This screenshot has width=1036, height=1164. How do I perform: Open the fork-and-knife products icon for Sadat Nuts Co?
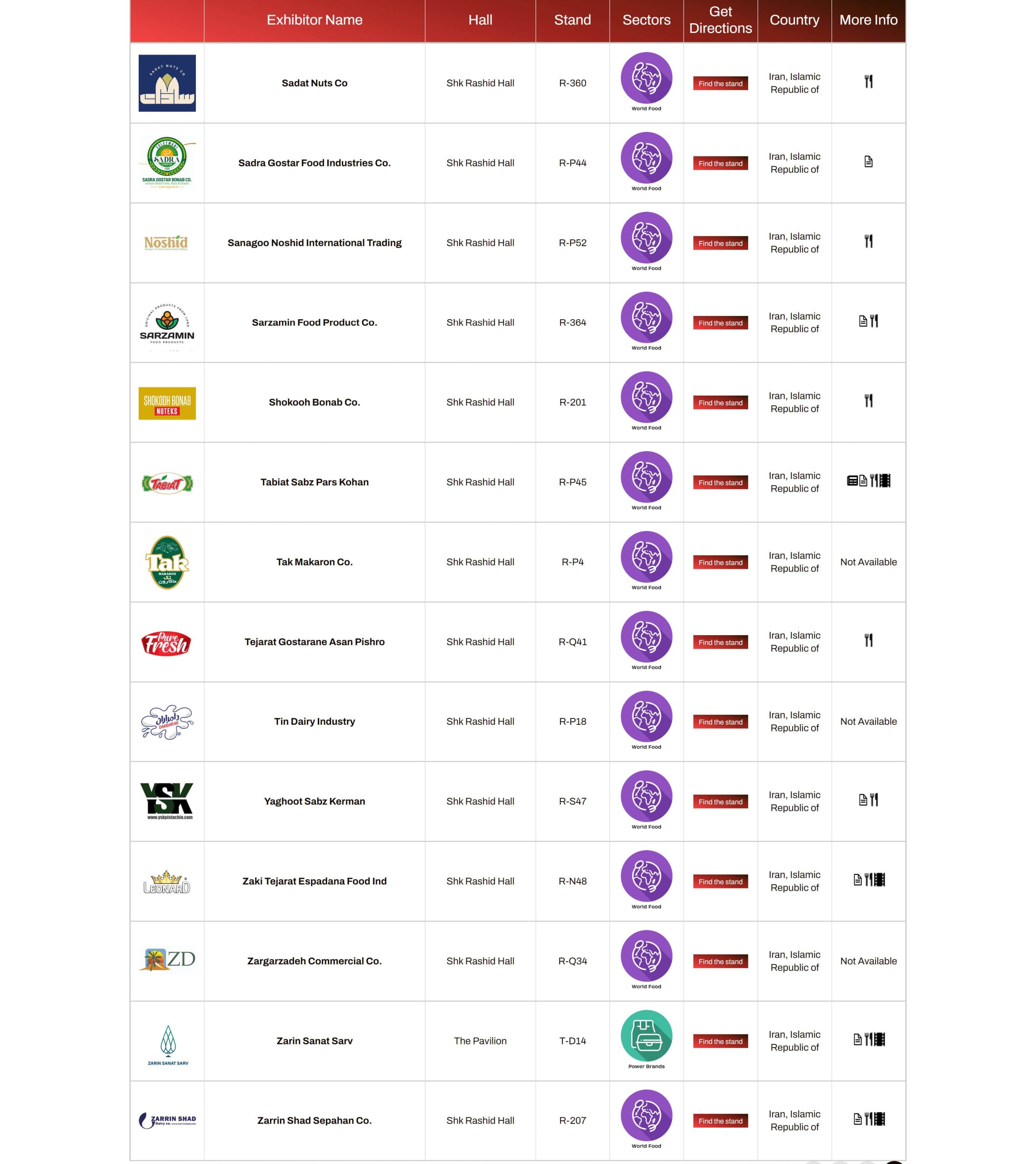coord(868,81)
